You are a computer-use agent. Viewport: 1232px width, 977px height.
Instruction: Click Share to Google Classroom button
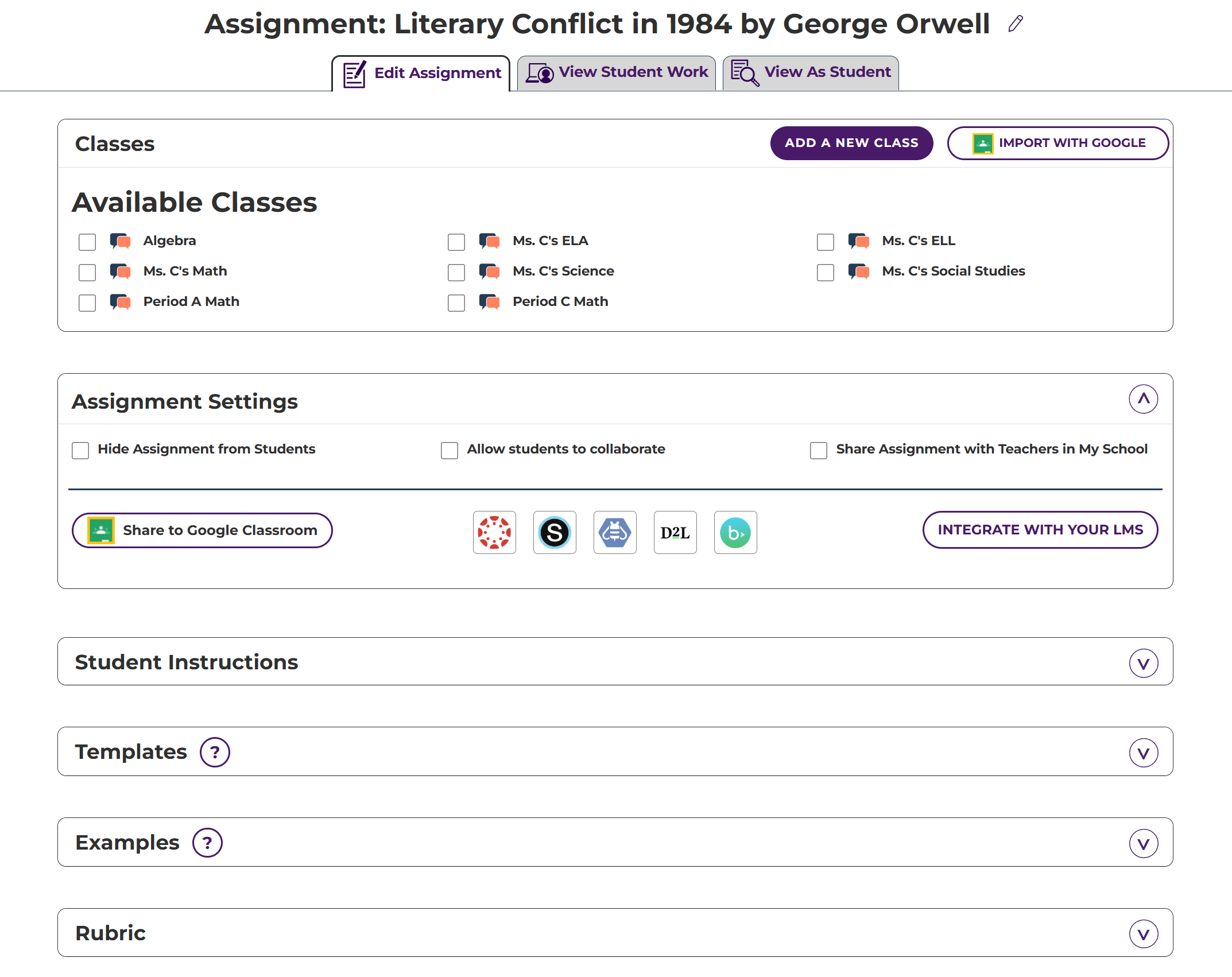[x=202, y=530]
